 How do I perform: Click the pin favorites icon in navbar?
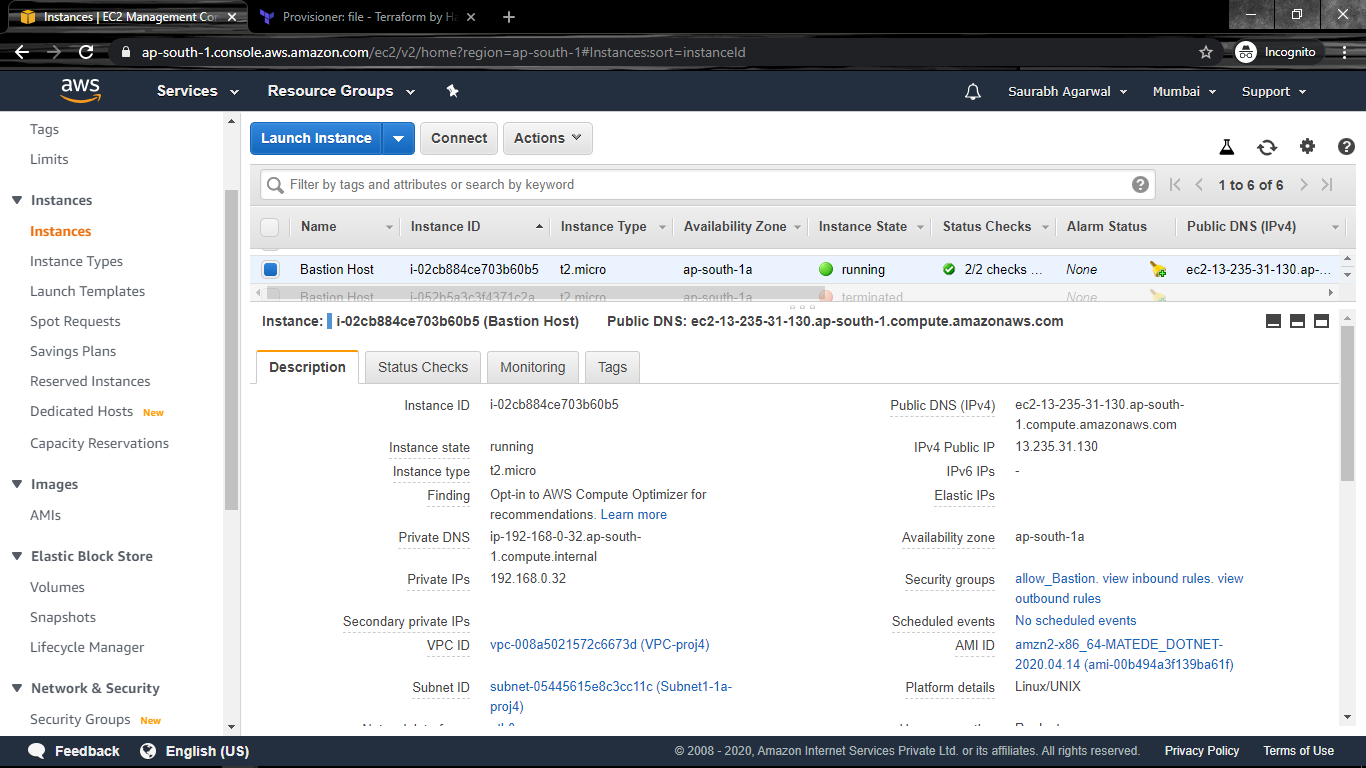click(x=452, y=90)
